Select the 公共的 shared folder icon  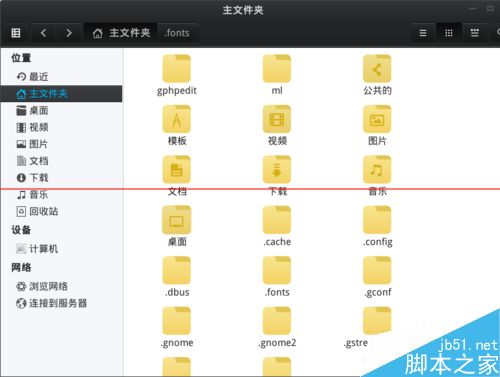[377, 69]
